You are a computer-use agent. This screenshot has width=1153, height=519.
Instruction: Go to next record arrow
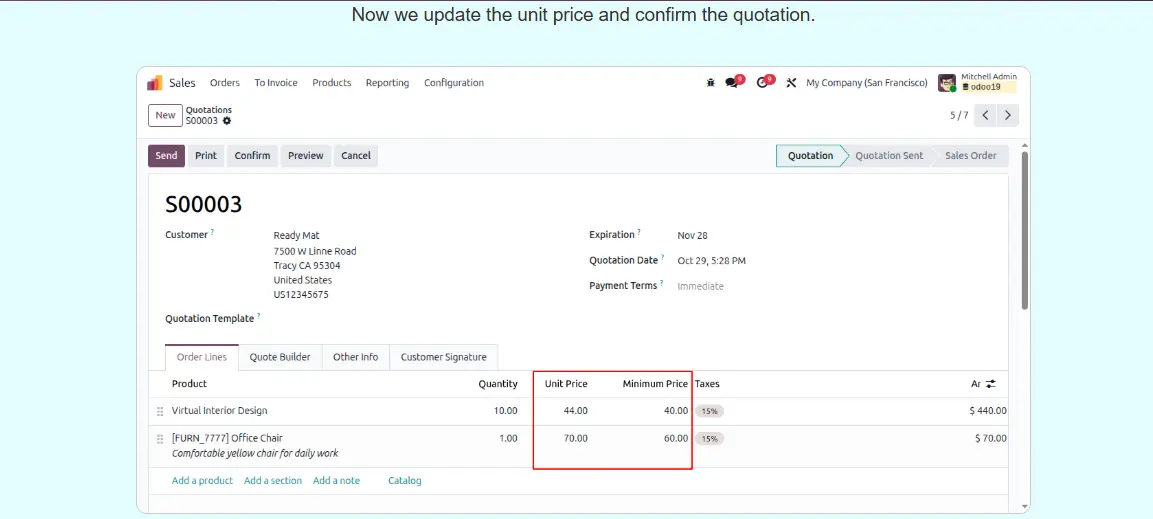1008,115
